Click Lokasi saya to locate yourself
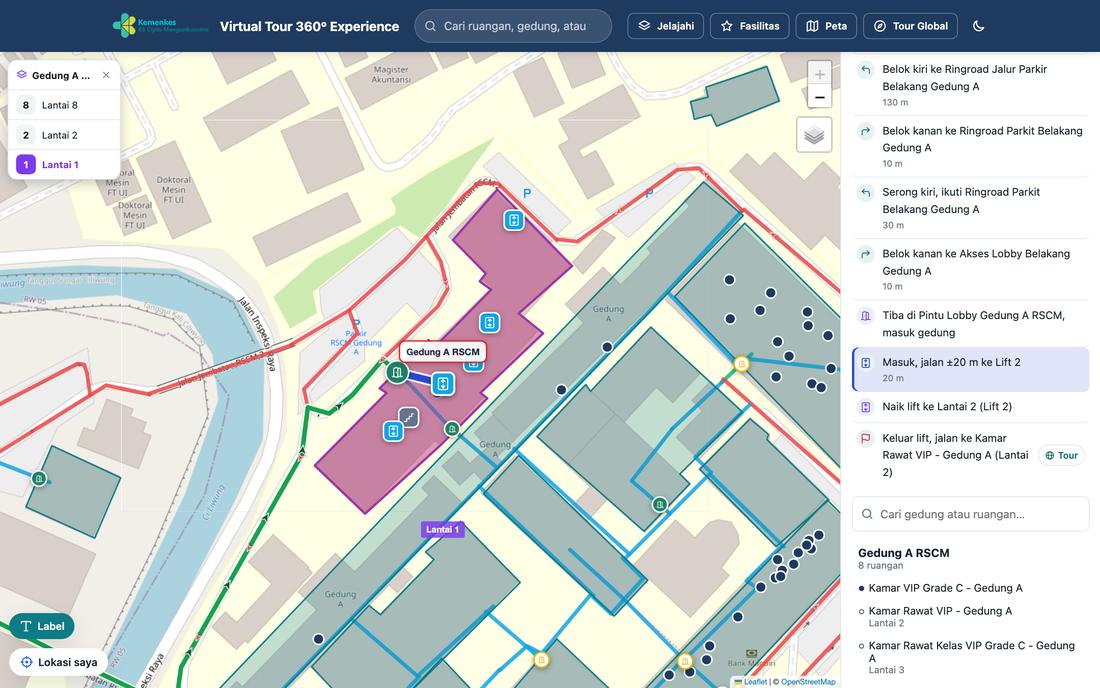 click(59, 662)
